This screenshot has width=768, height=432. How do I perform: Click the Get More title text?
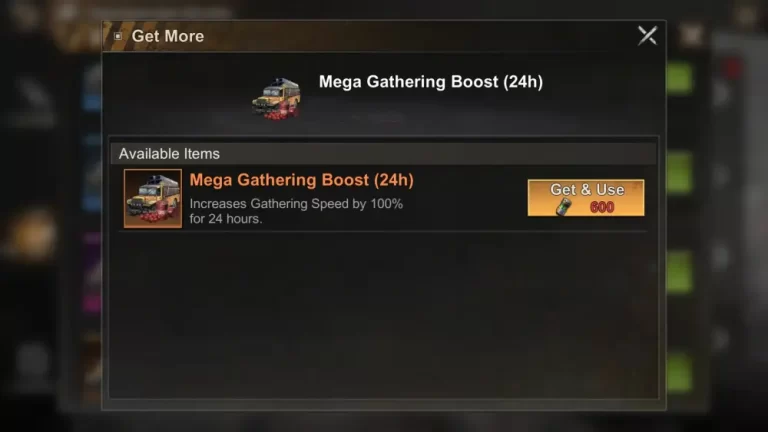pyautogui.click(x=168, y=36)
